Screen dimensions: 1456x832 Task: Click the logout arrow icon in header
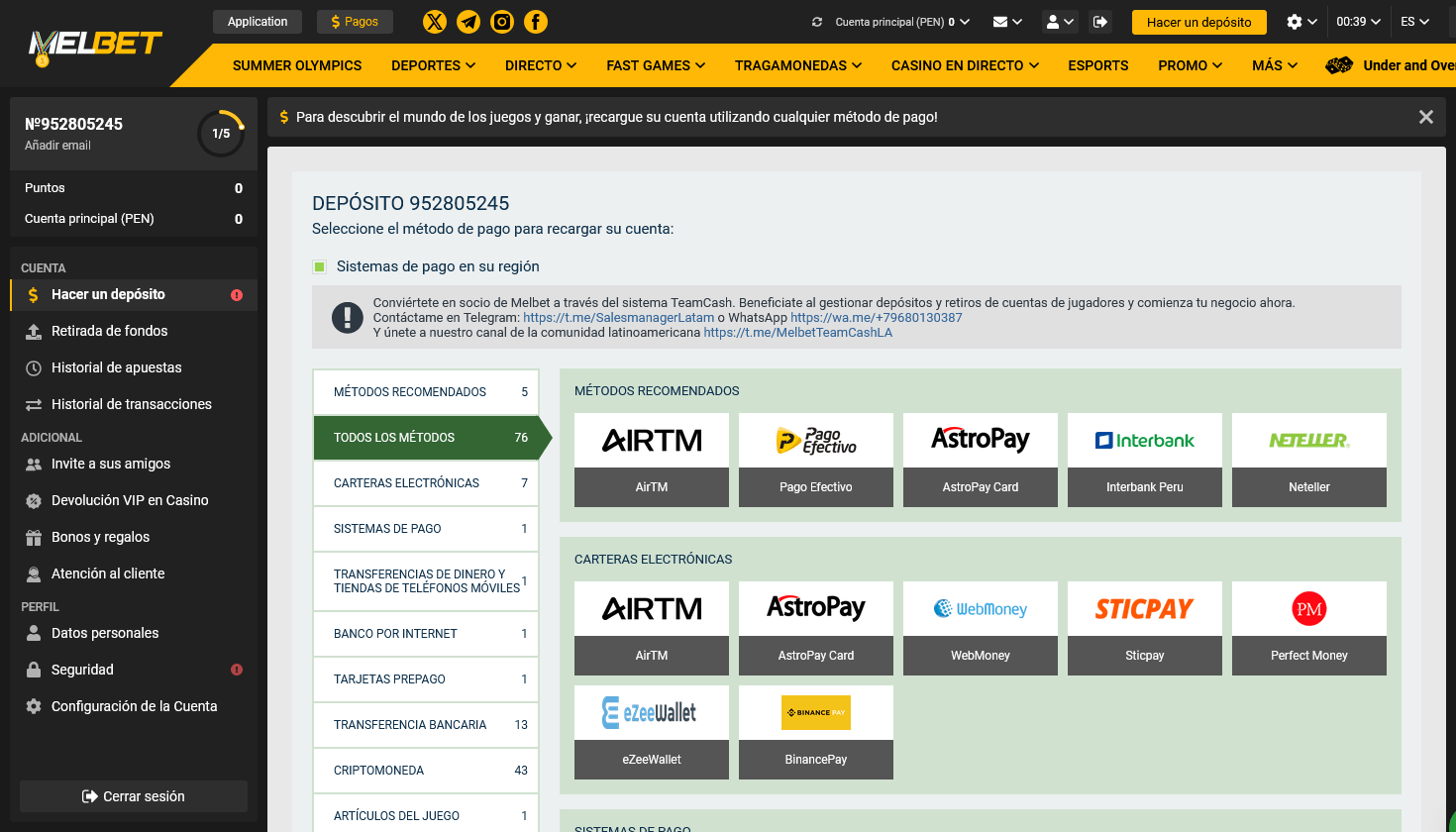point(1100,22)
